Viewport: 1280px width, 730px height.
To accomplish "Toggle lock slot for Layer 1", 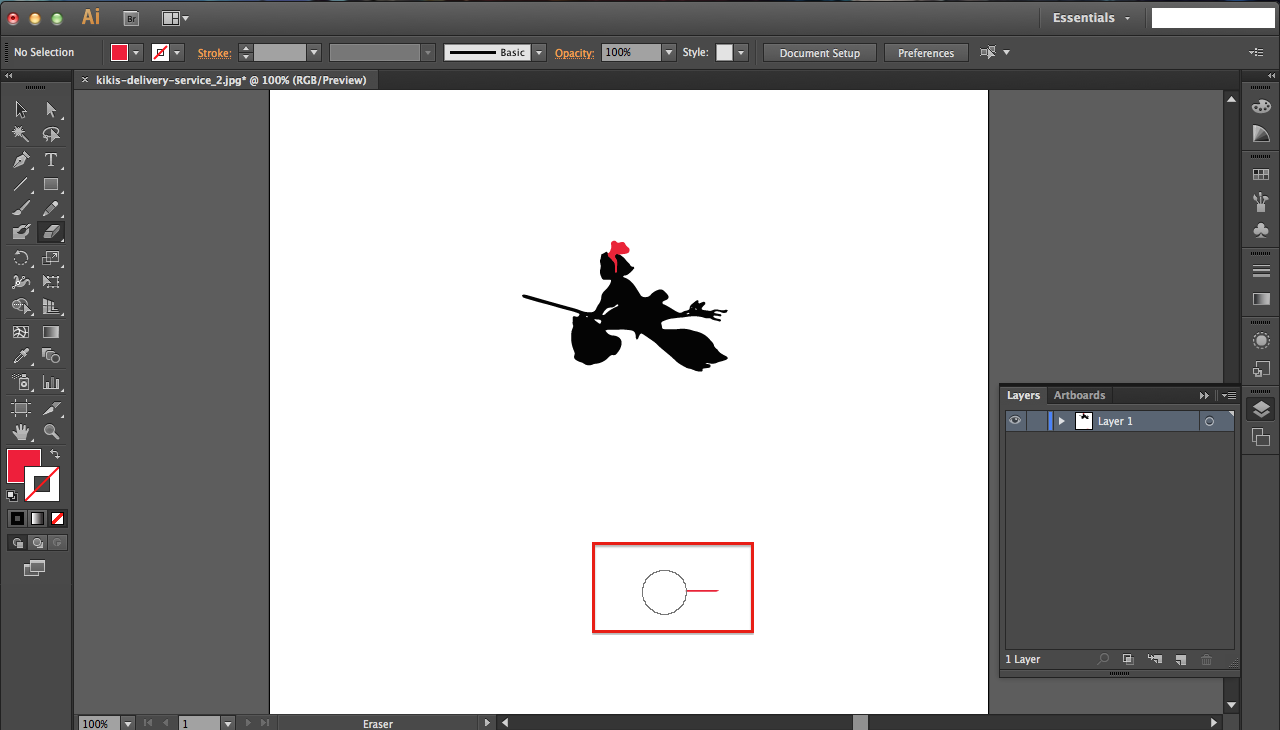I will pos(1035,421).
